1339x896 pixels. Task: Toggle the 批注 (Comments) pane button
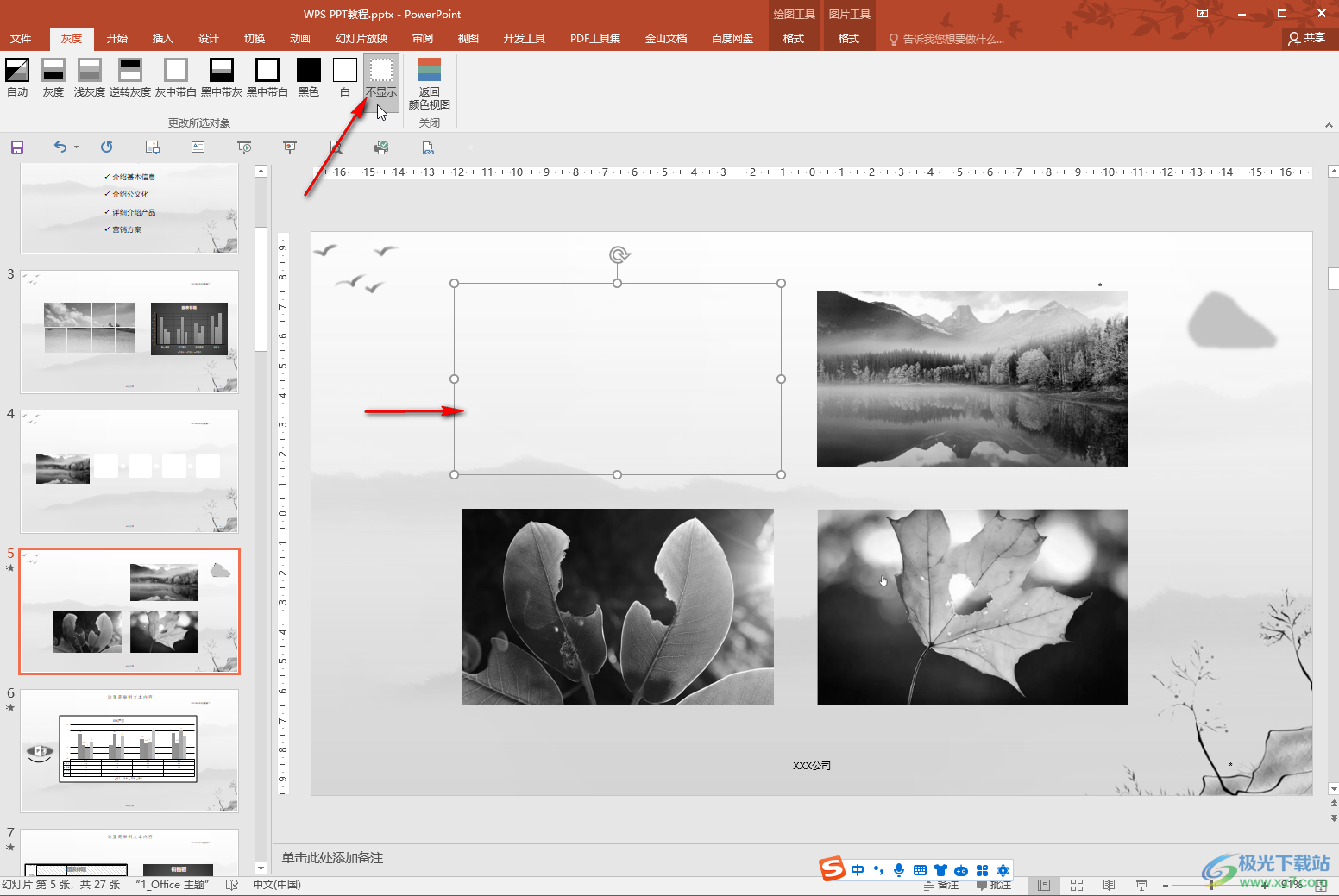click(x=994, y=886)
